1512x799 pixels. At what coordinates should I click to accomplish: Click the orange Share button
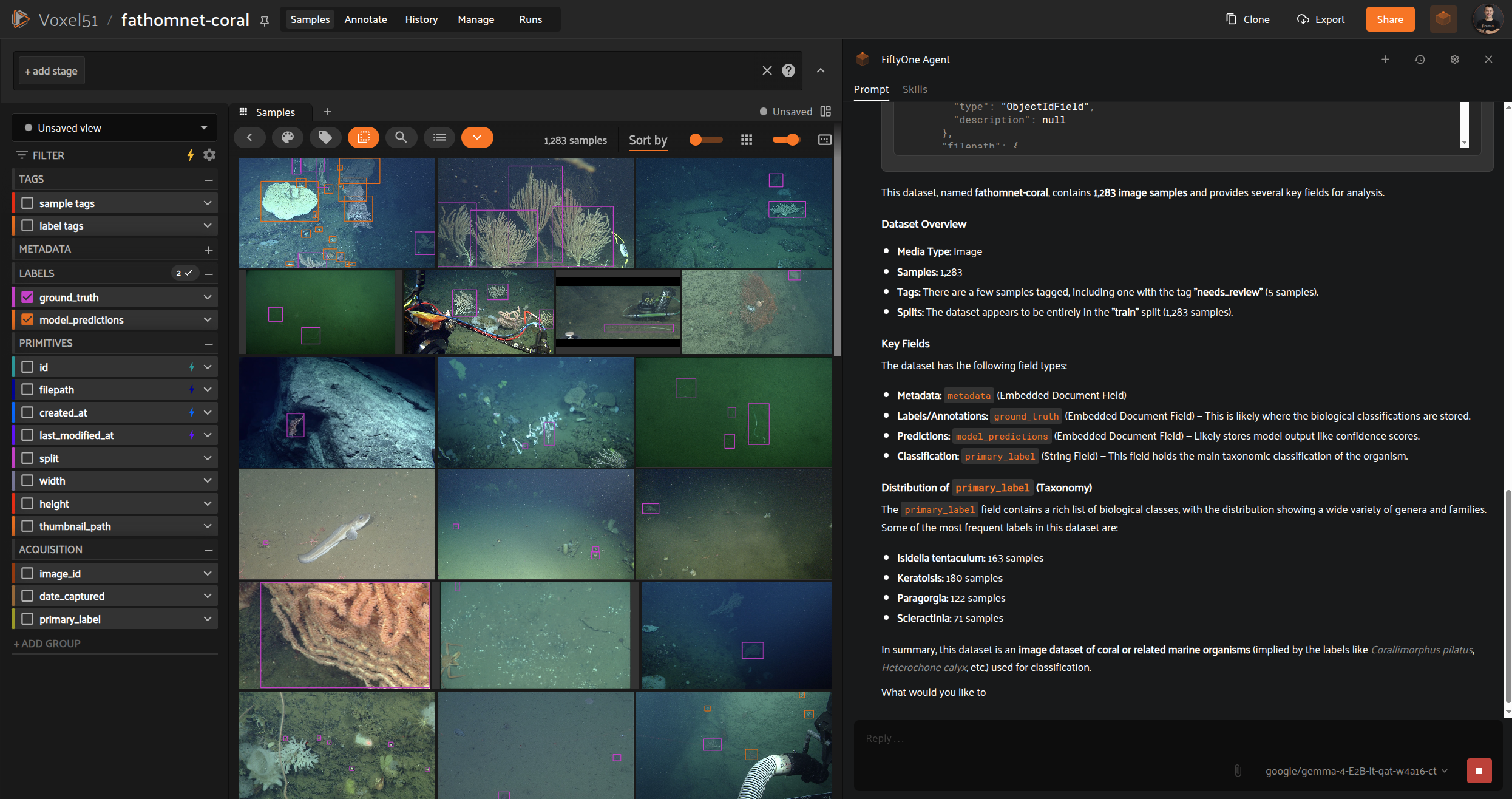coord(1390,19)
